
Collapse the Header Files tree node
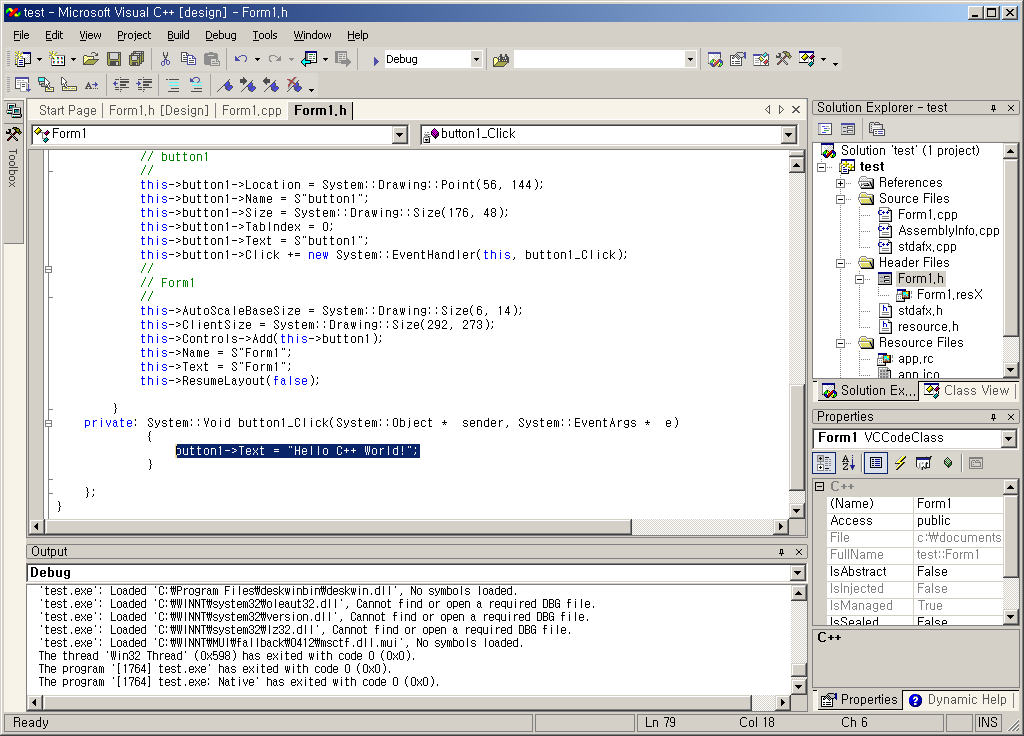pos(841,263)
